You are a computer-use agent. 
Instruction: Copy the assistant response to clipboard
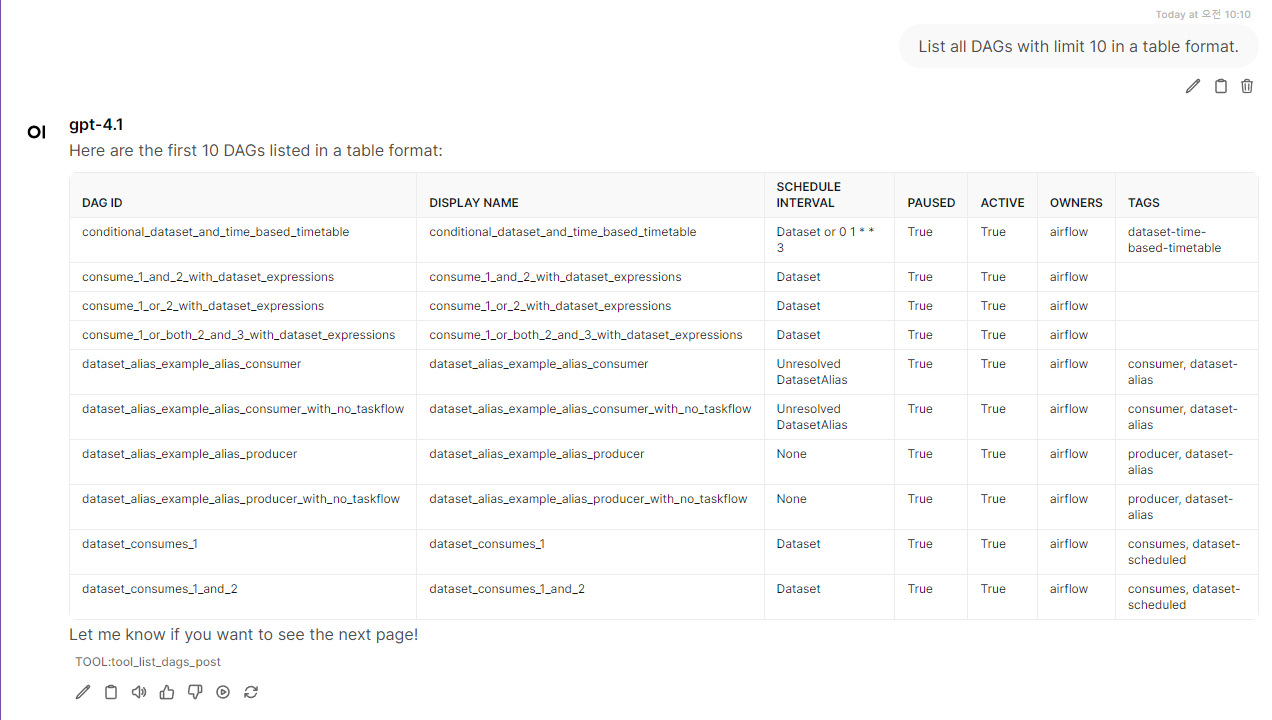pos(111,691)
